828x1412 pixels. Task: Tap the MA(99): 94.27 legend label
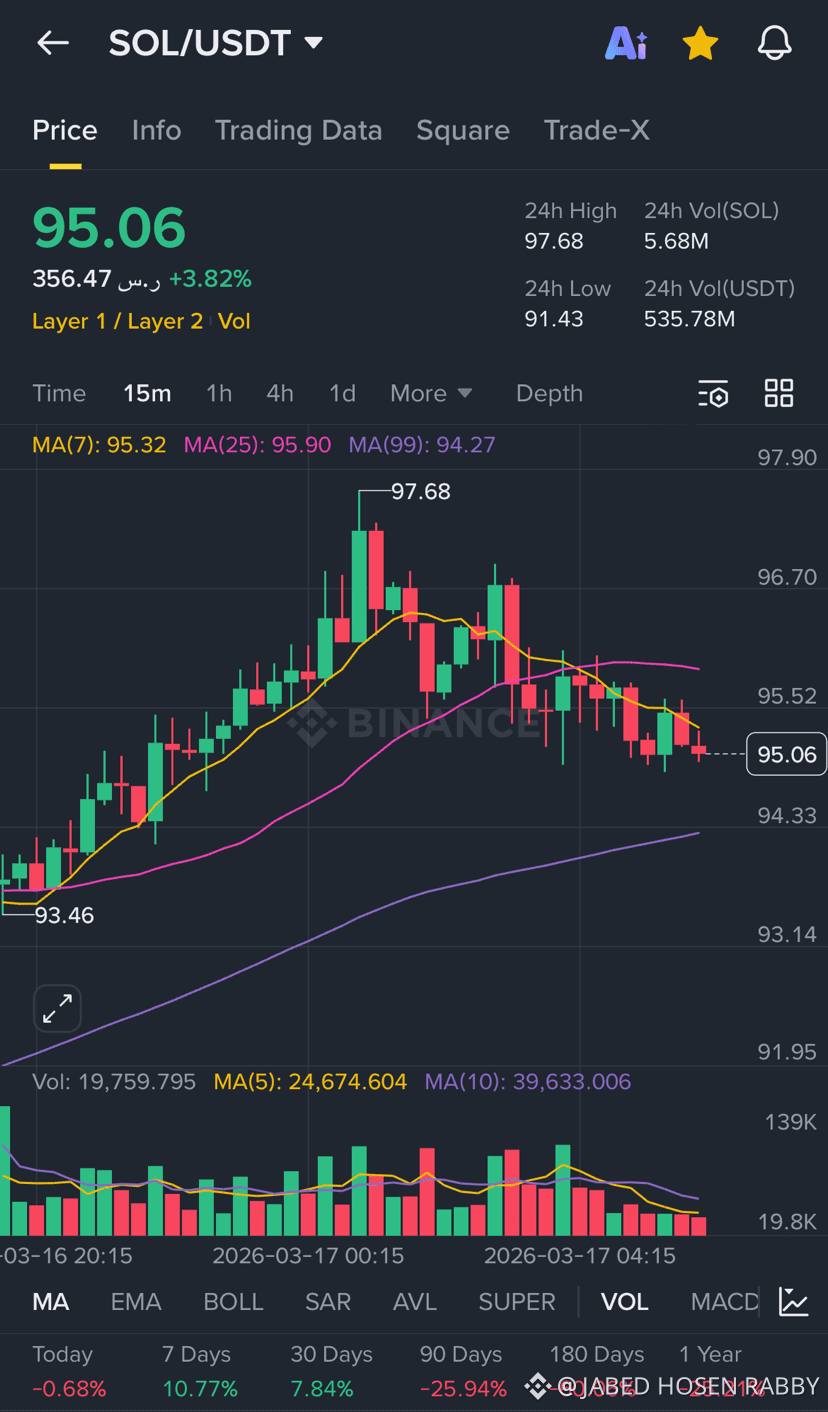click(x=422, y=445)
